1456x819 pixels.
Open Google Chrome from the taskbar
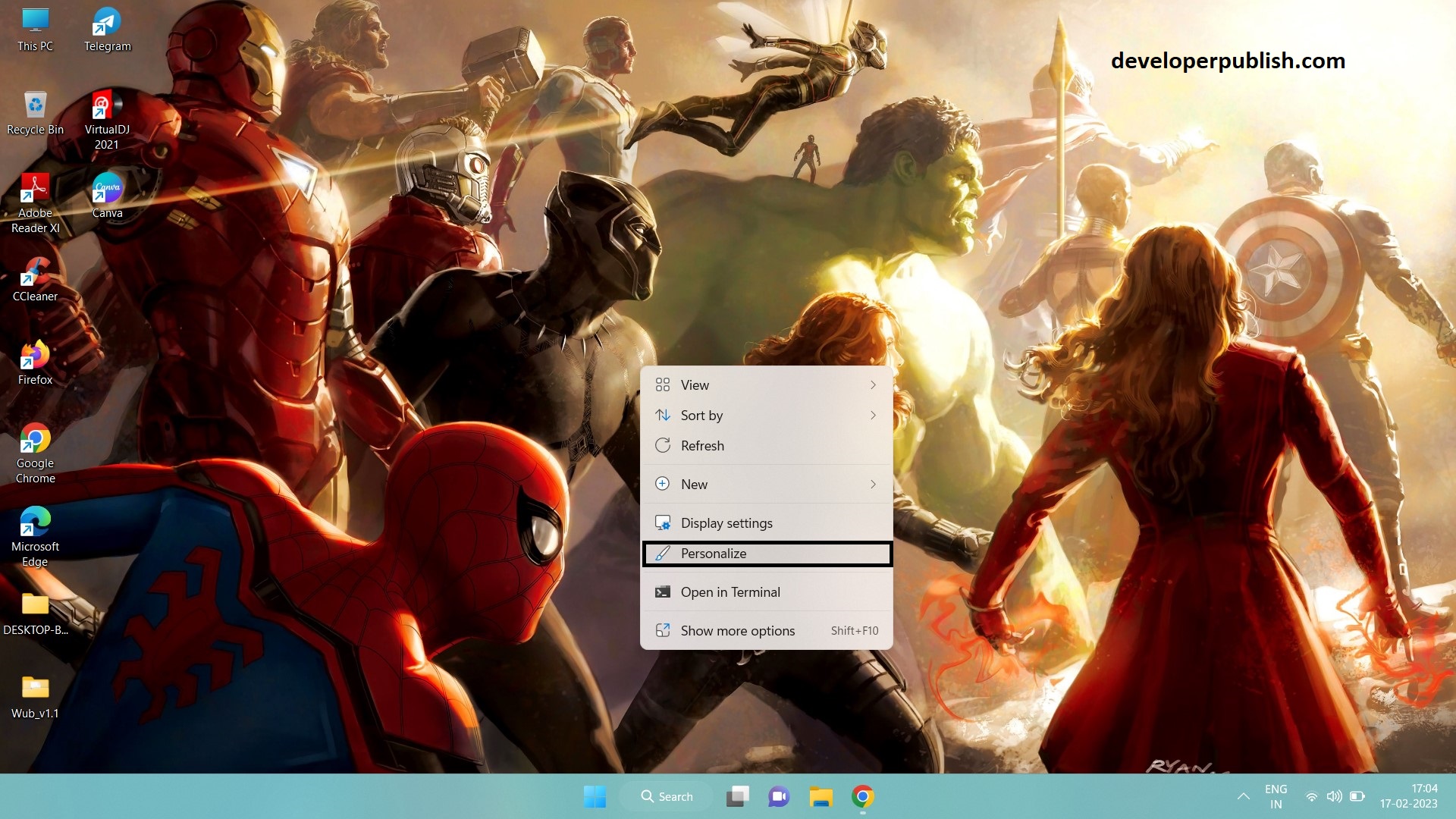coord(862,796)
